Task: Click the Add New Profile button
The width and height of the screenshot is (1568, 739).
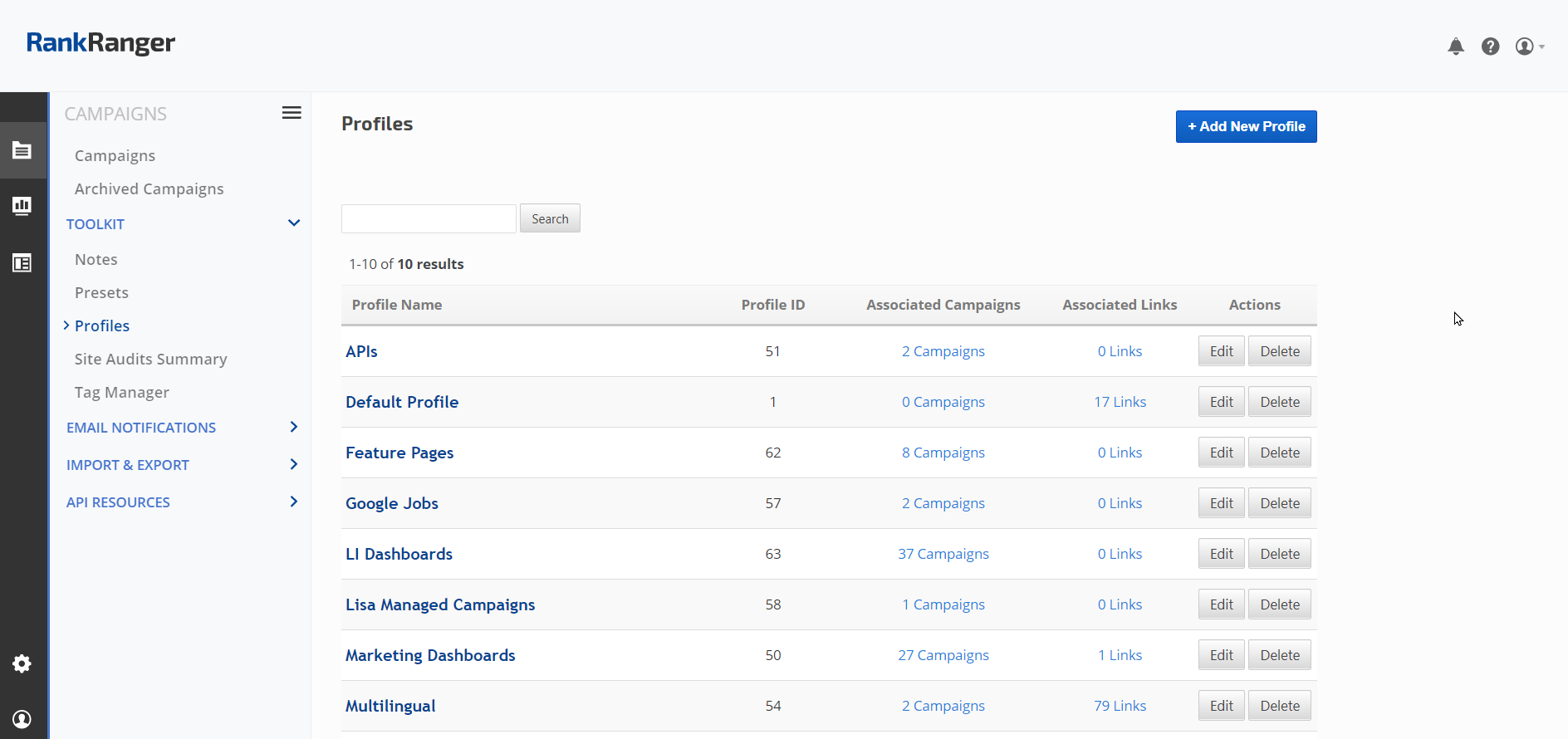Action: click(1246, 126)
